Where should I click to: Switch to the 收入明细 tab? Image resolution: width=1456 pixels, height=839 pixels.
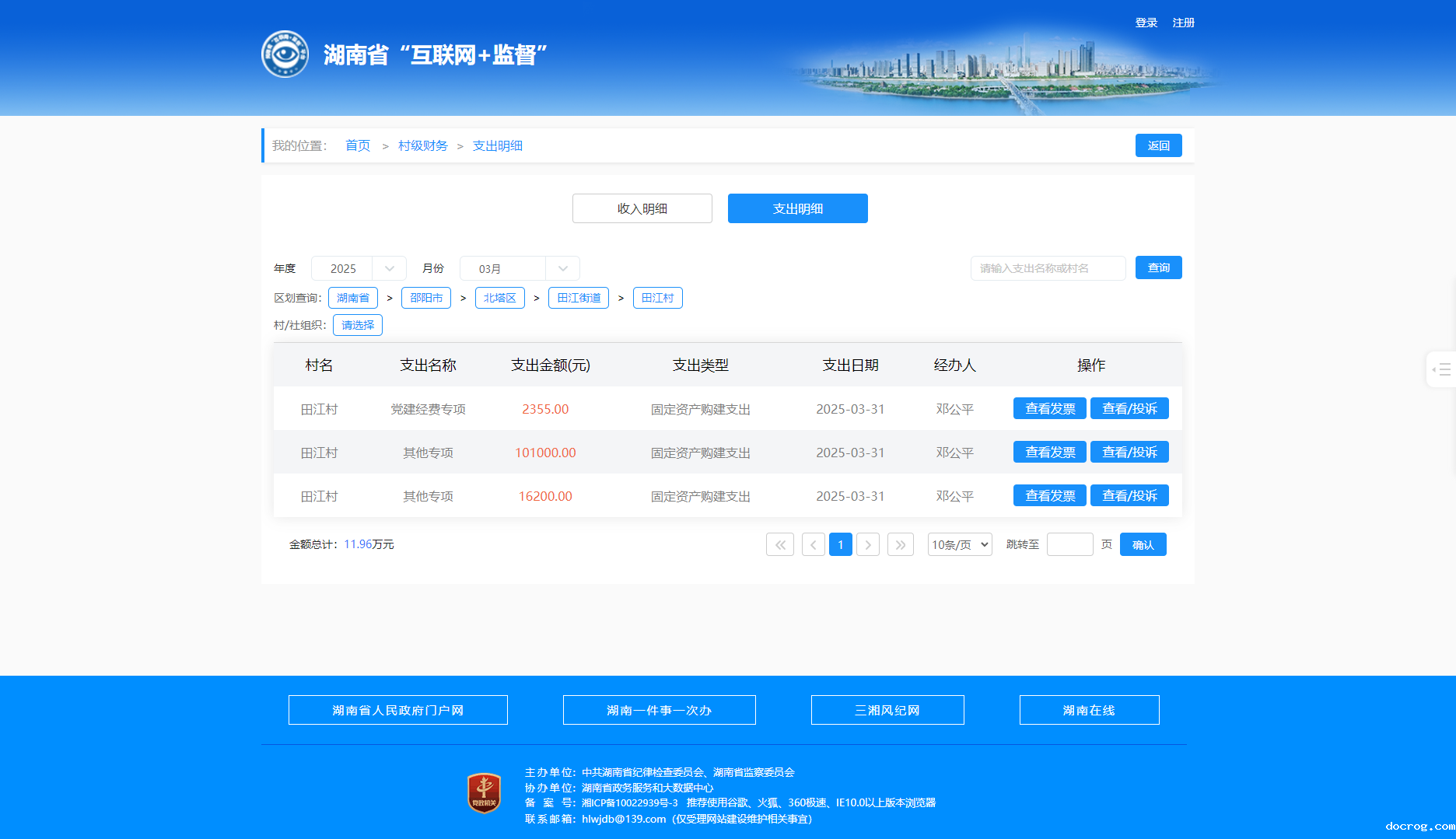point(642,208)
